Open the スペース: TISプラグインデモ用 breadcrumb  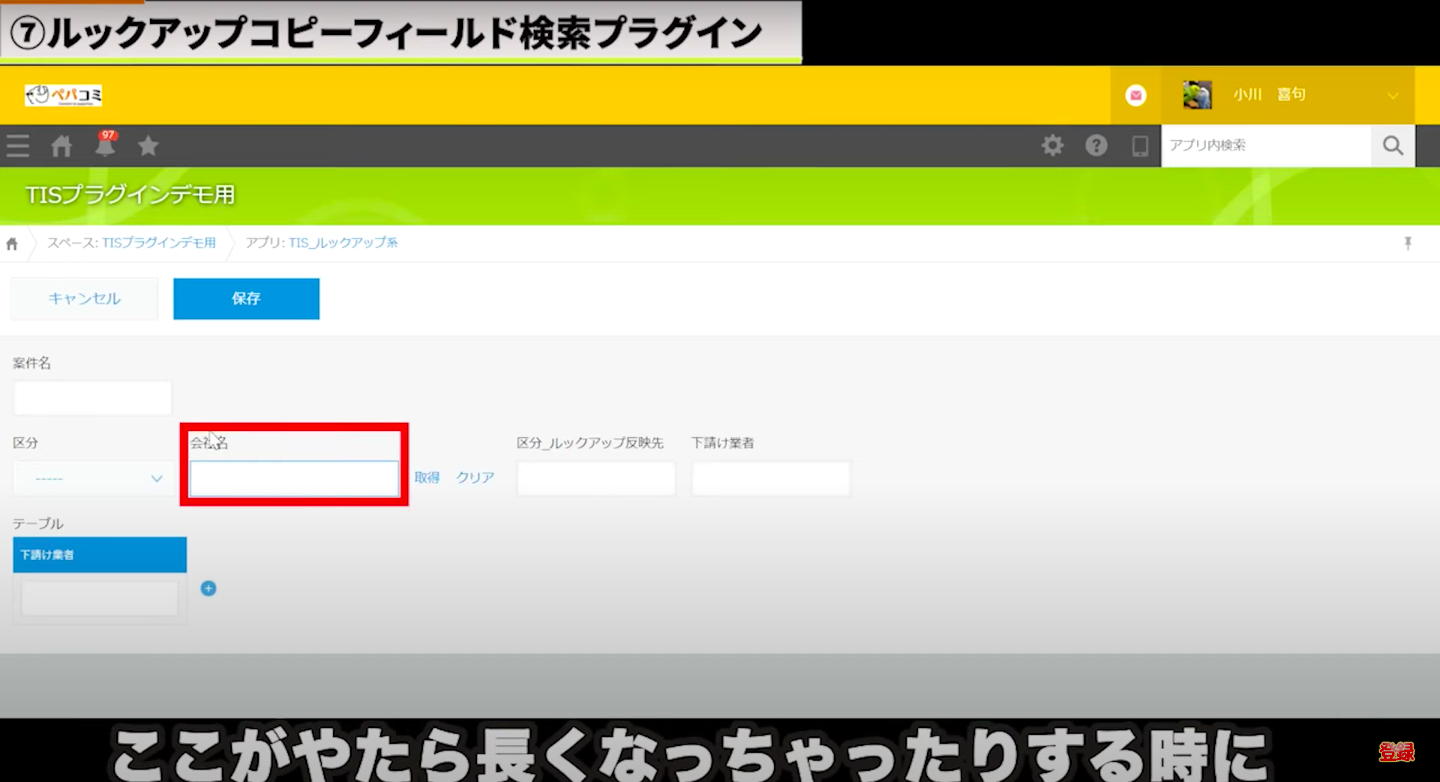[x=131, y=243]
